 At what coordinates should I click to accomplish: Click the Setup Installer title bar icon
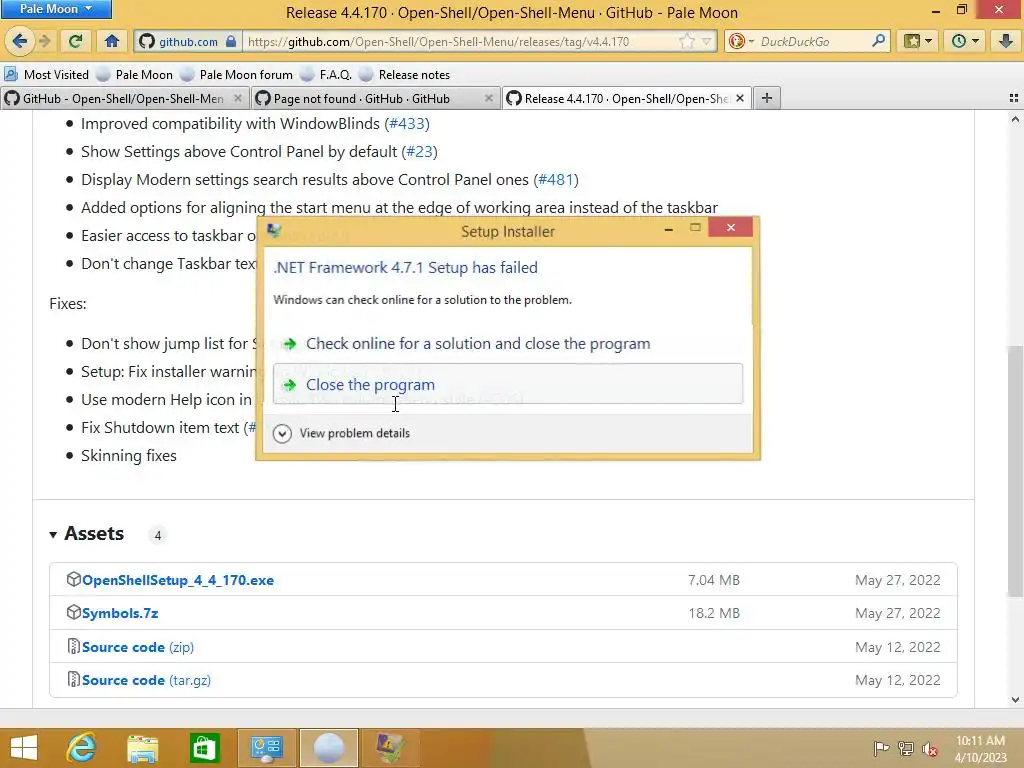coord(274,231)
